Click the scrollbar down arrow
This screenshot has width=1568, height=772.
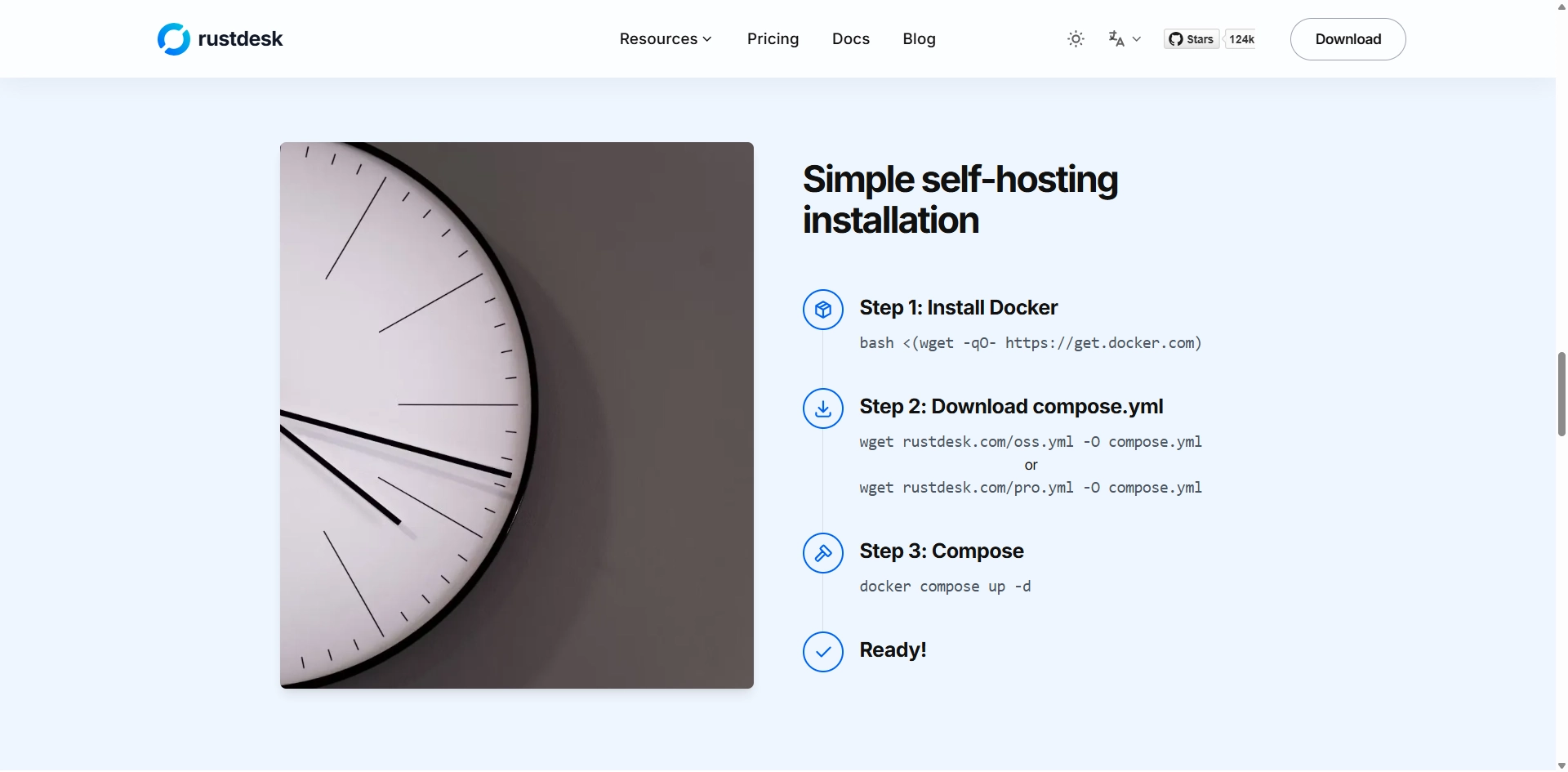[1561, 765]
